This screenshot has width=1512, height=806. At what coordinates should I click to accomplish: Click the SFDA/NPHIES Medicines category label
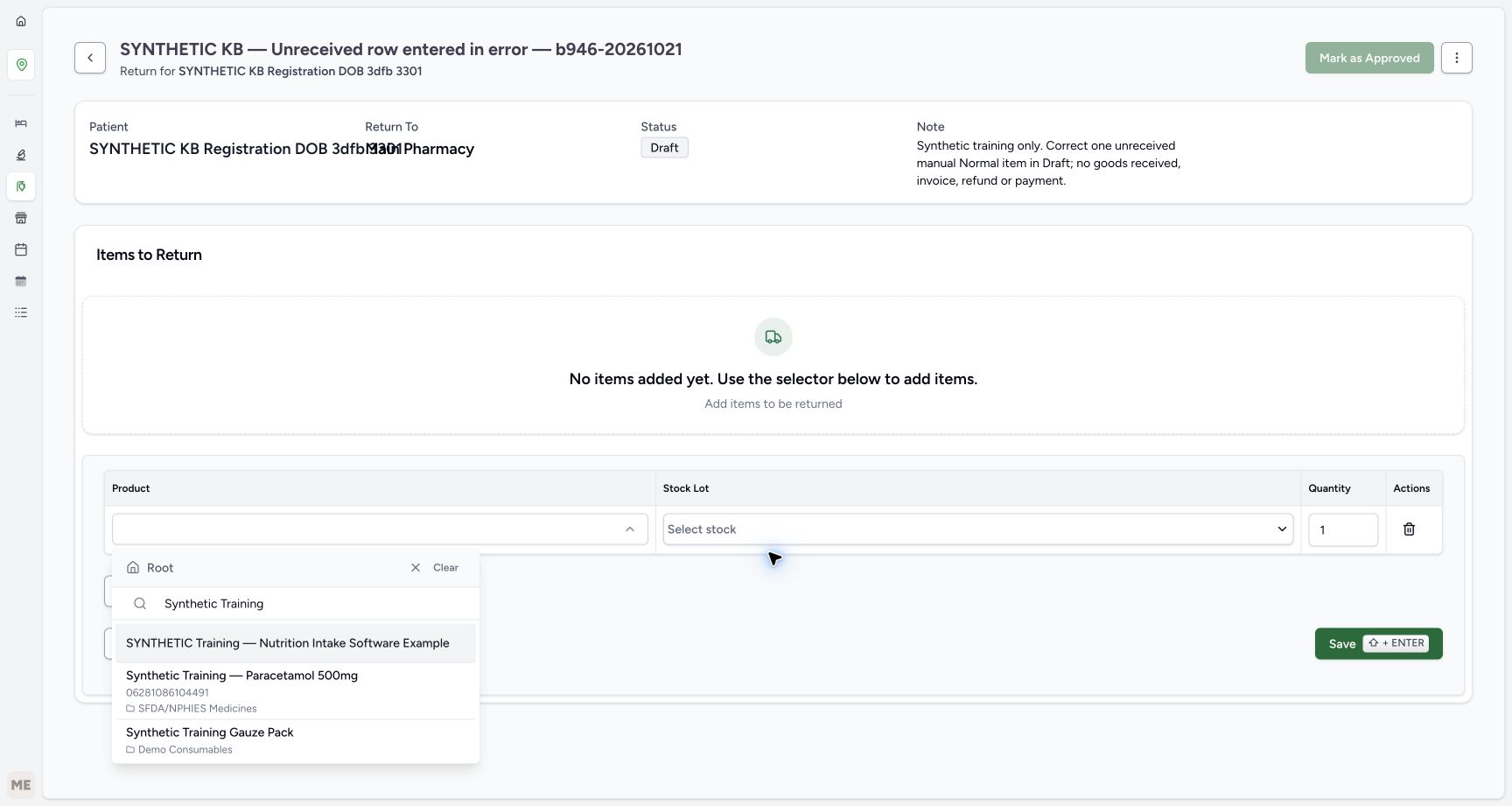coord(197,708)
